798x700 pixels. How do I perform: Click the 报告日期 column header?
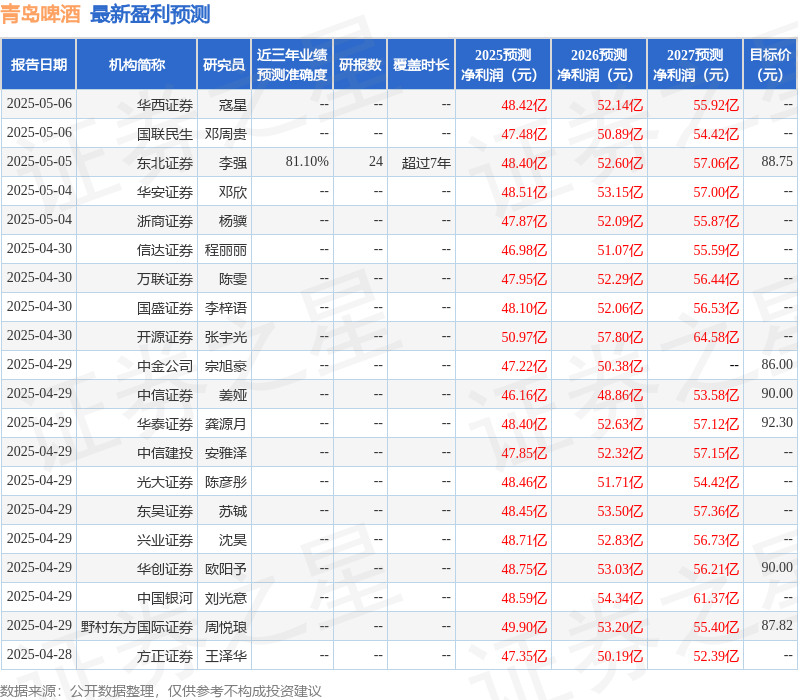coord(39,65)
